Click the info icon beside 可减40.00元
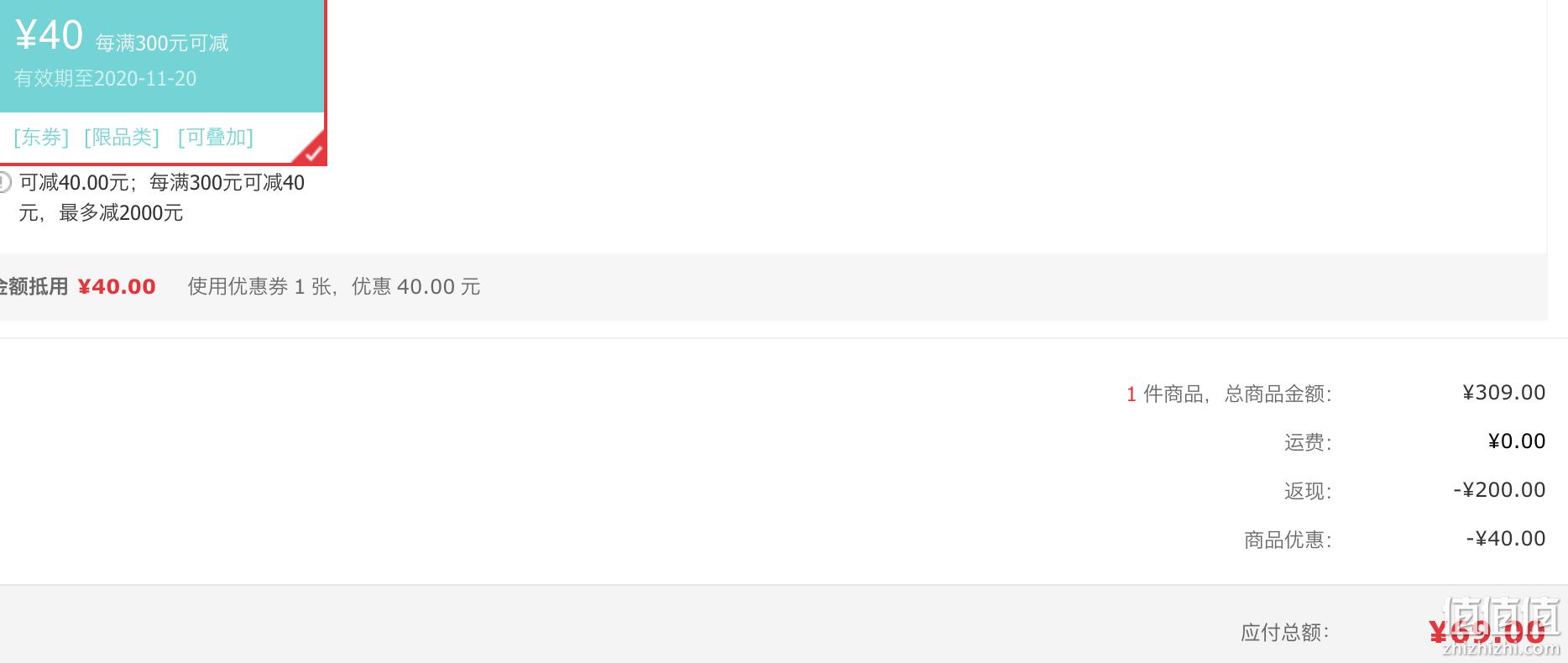1568x663 pixels. [x=4, y=182]
